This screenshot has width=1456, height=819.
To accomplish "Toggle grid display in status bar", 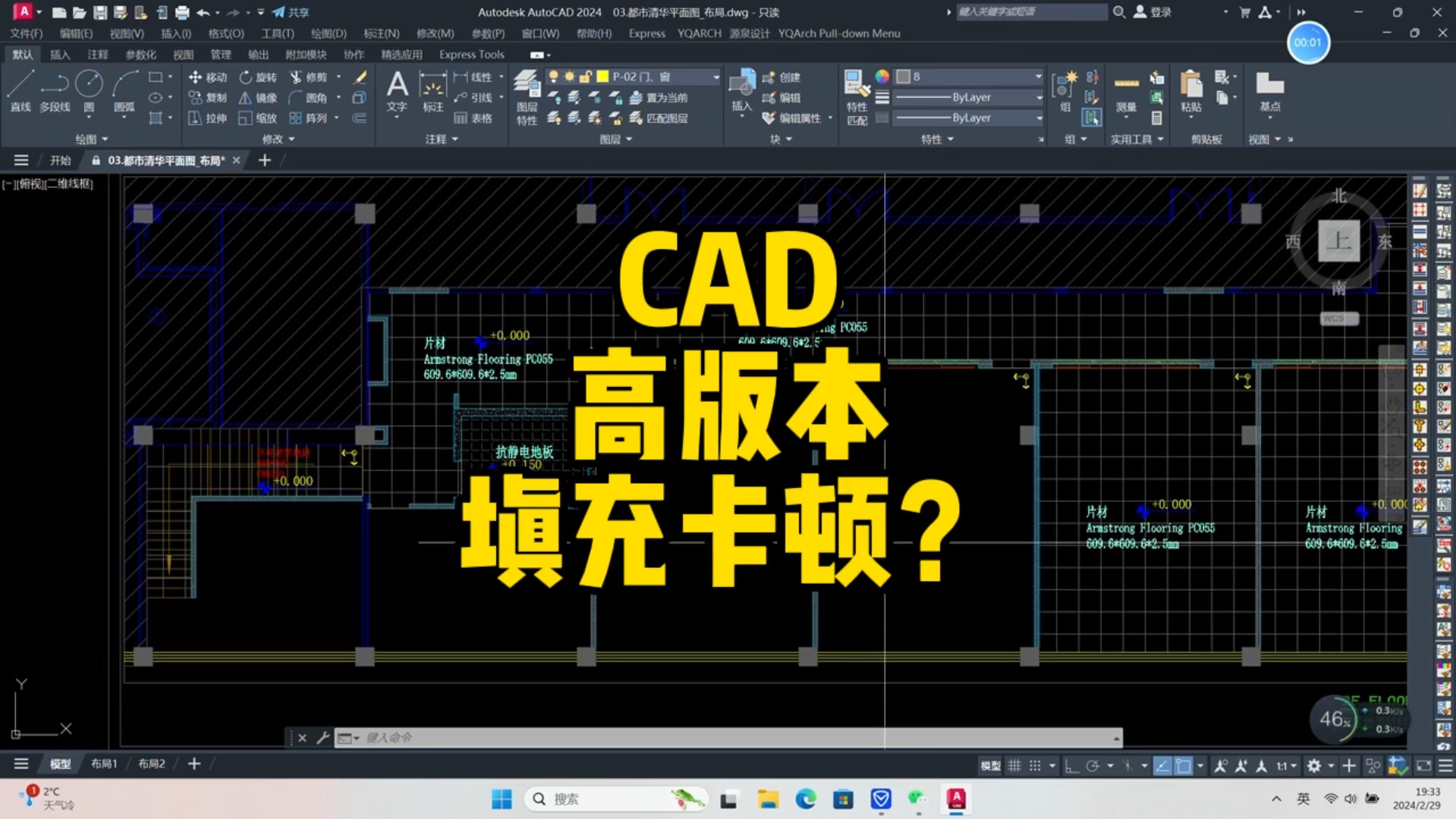I will click(x=1014, y=766).
